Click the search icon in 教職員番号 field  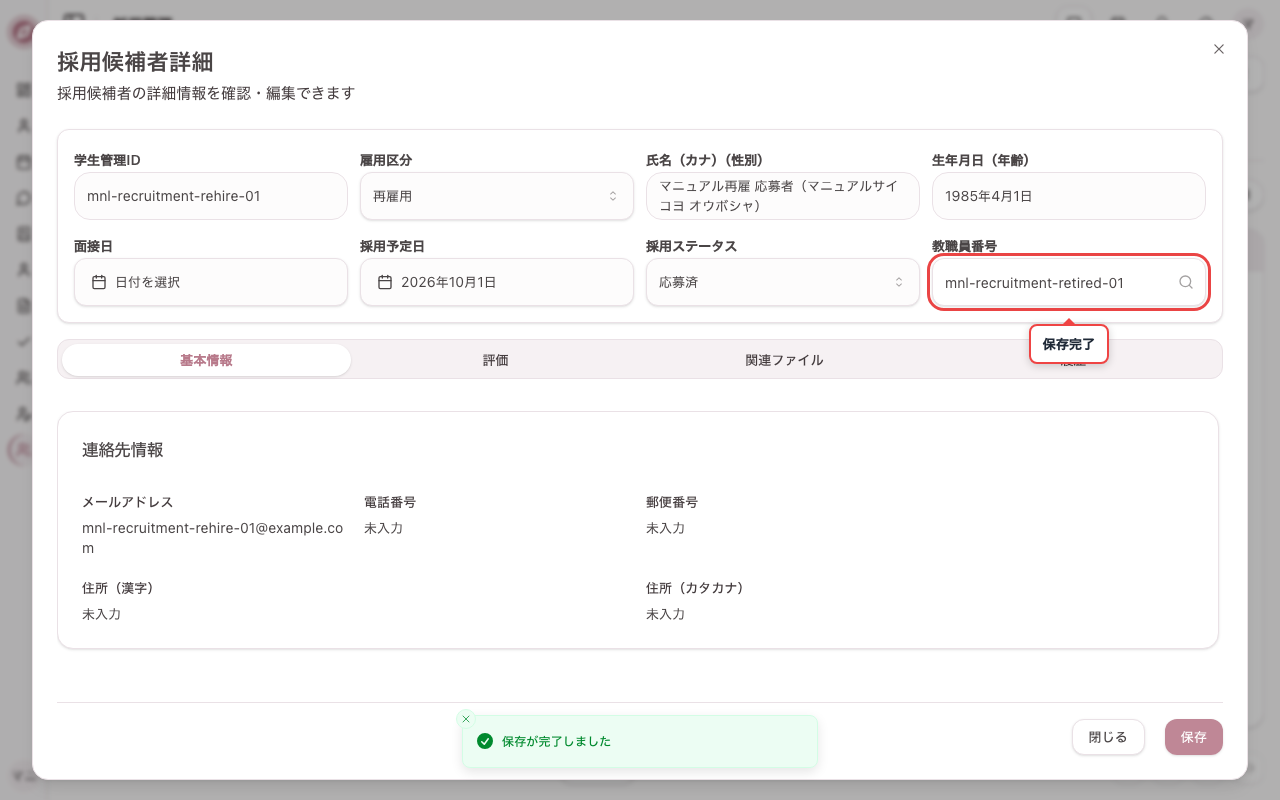point(1186,283)
